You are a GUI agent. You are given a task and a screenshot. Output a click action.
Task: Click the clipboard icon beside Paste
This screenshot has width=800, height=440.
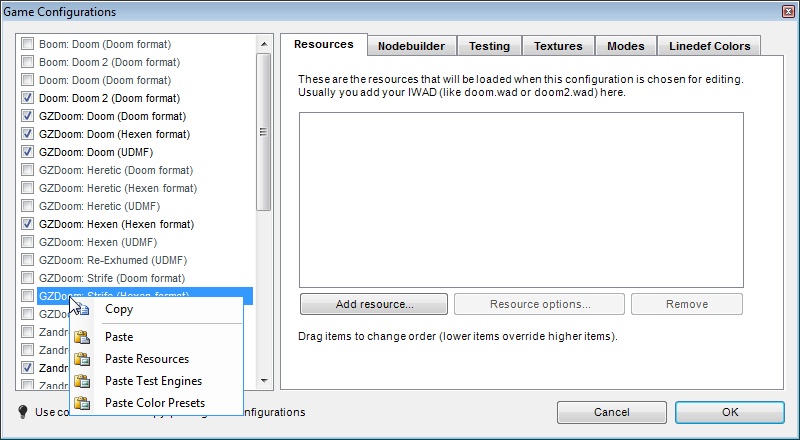[82, 337]
